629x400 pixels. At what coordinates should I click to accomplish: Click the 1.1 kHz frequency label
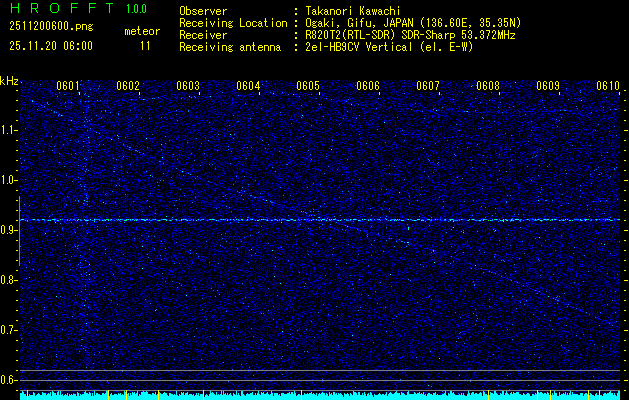(x=9, y=130)
